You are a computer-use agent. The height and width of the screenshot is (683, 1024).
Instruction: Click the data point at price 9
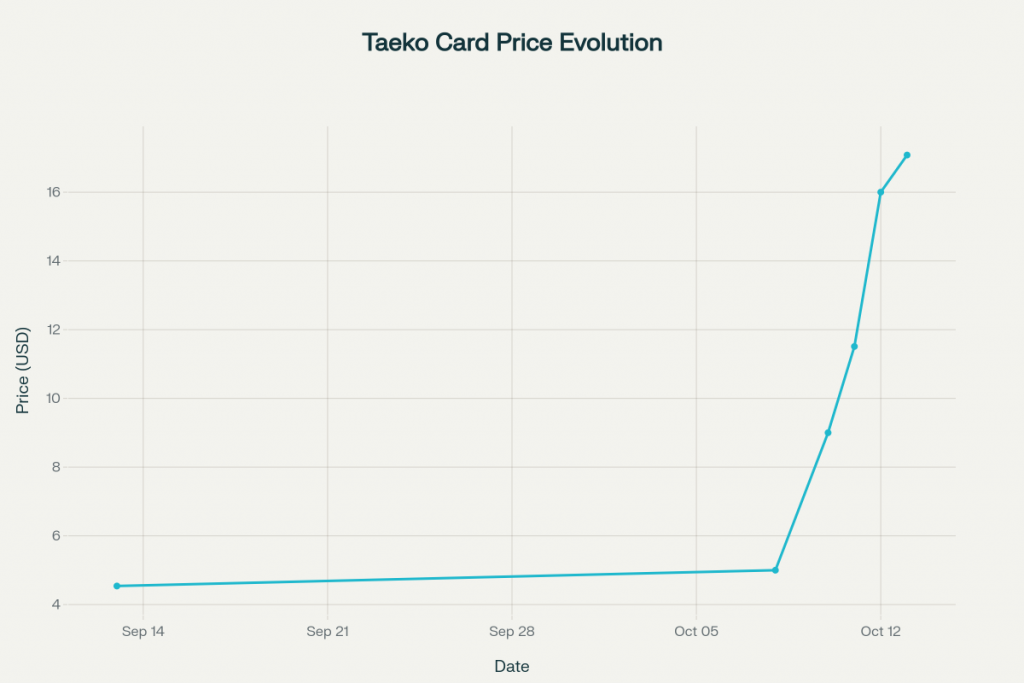point(828,433)
